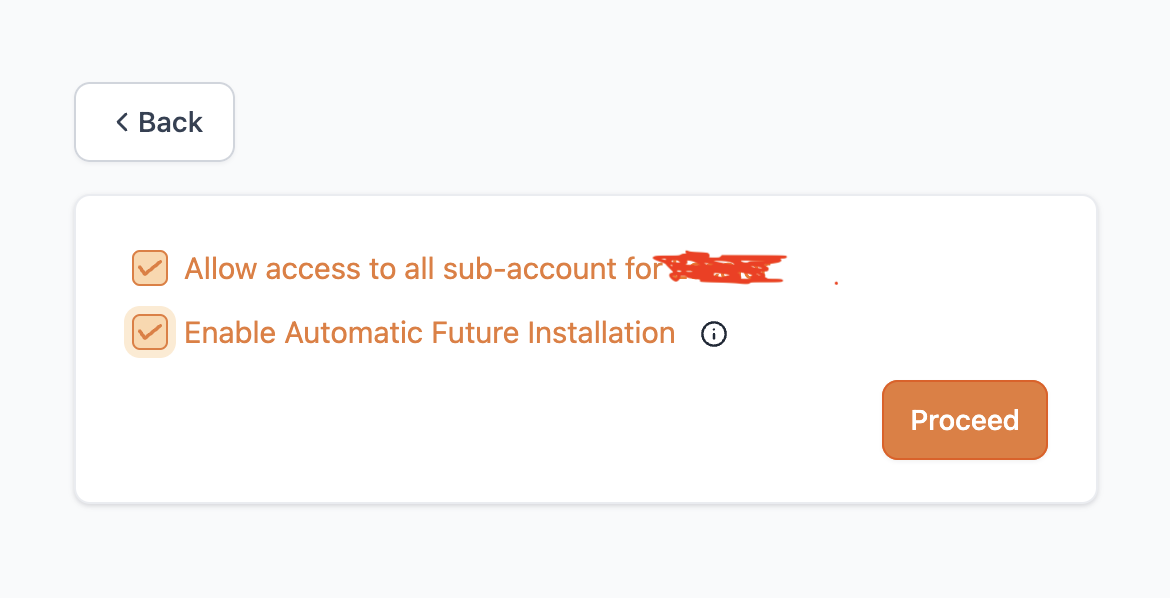1170x598 pixels.
Task: Toggle the highlighted Automatic Future Installation checkbox
Action: (150, 332)
